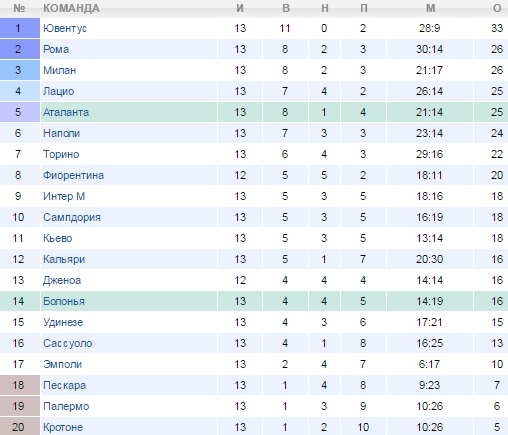Click the КОМАНДА column header
Screen dimensions: 508x435
71,8
